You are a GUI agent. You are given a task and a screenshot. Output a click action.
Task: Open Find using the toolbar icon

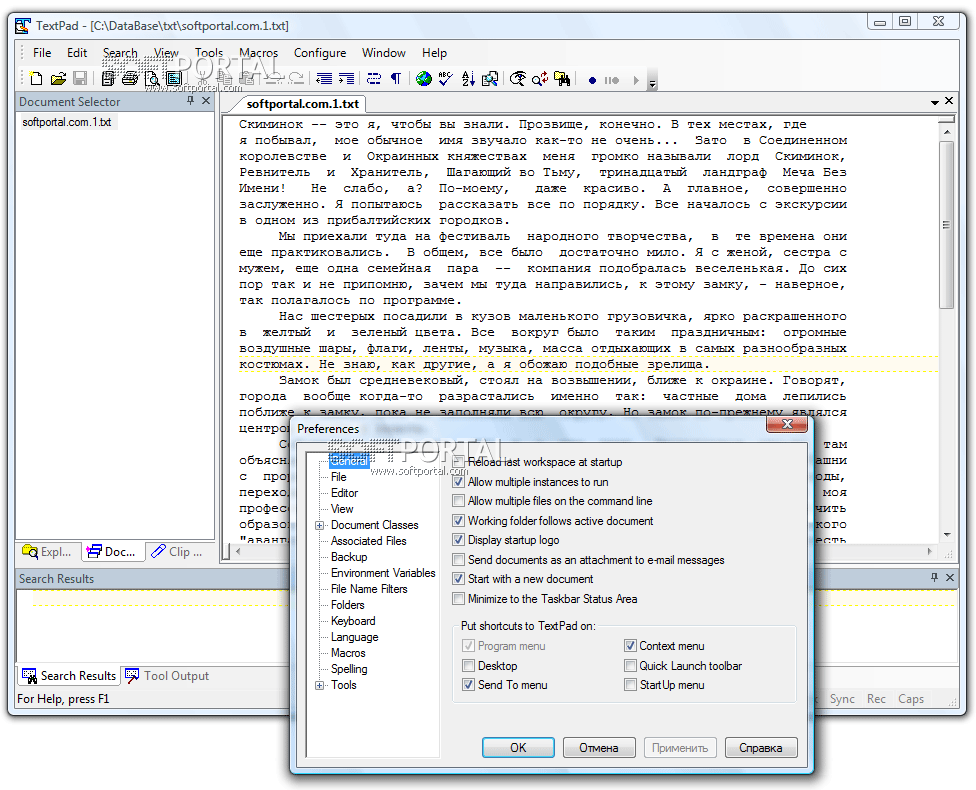click(518, 79)
